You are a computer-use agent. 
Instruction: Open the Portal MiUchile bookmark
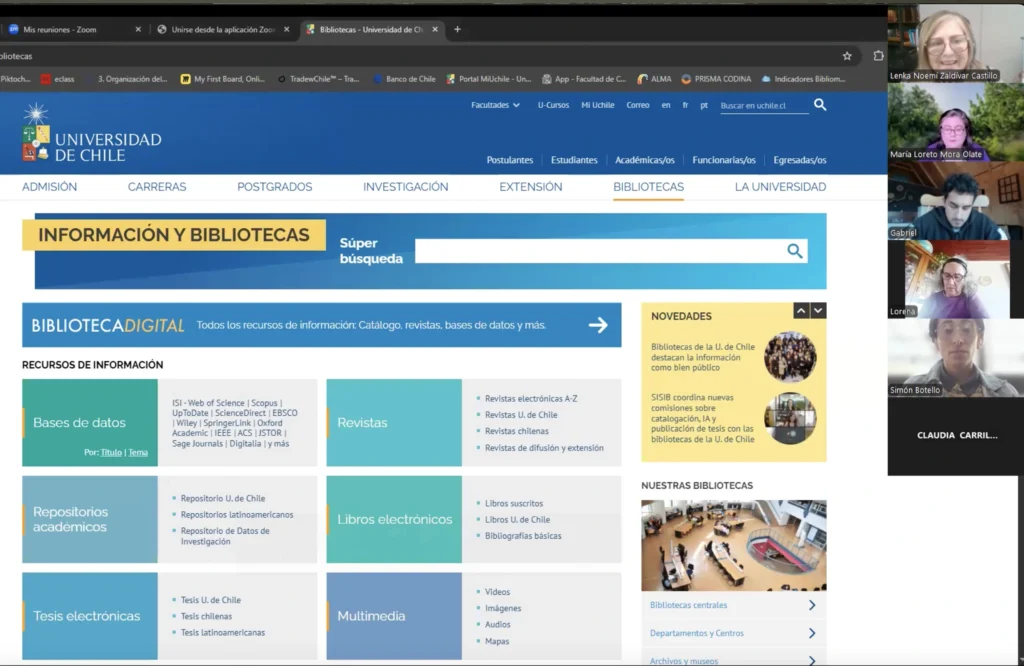click(x=492, y=77)
